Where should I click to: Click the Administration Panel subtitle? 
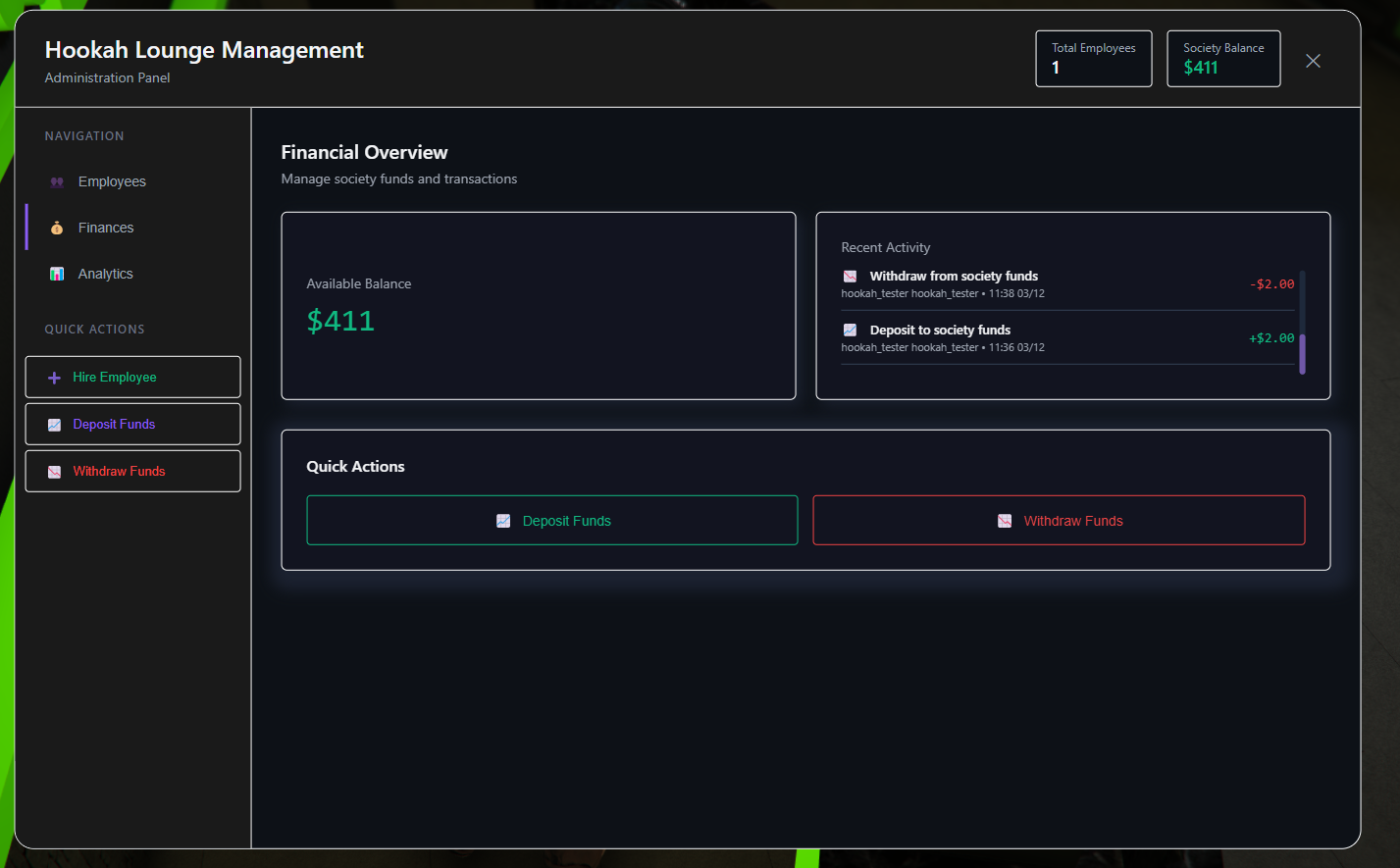click(x=107, y=77)
